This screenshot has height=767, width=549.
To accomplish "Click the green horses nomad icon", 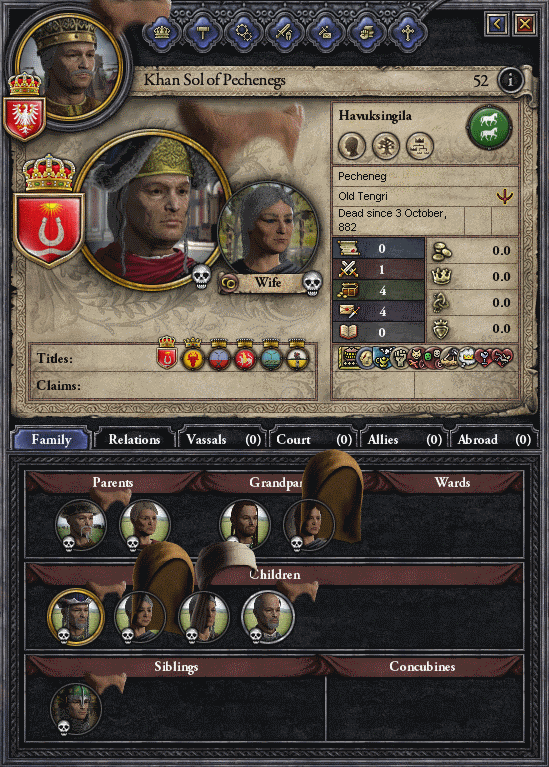I will click(489, 127).
